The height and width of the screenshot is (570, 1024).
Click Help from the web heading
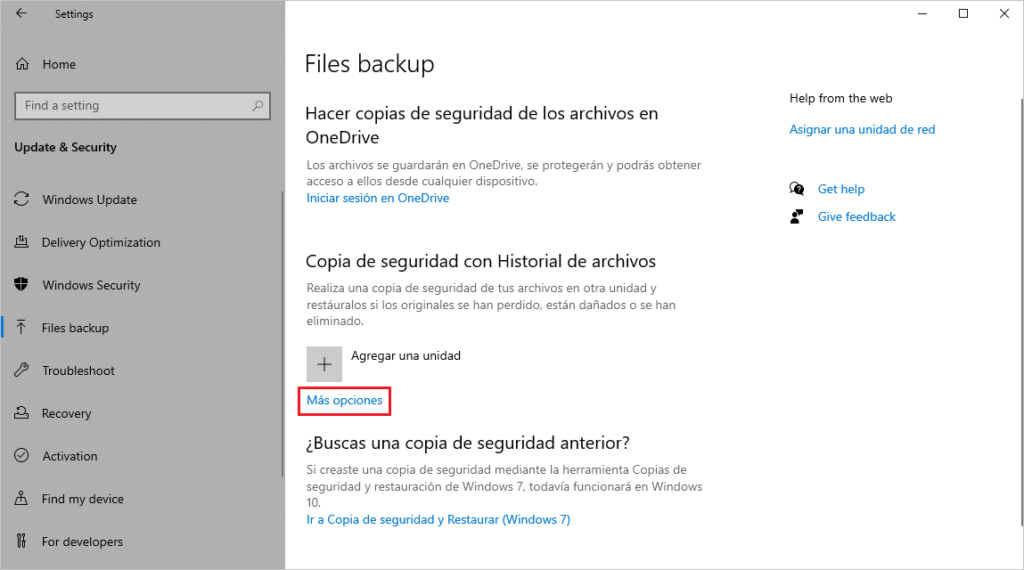coord(840,98)
